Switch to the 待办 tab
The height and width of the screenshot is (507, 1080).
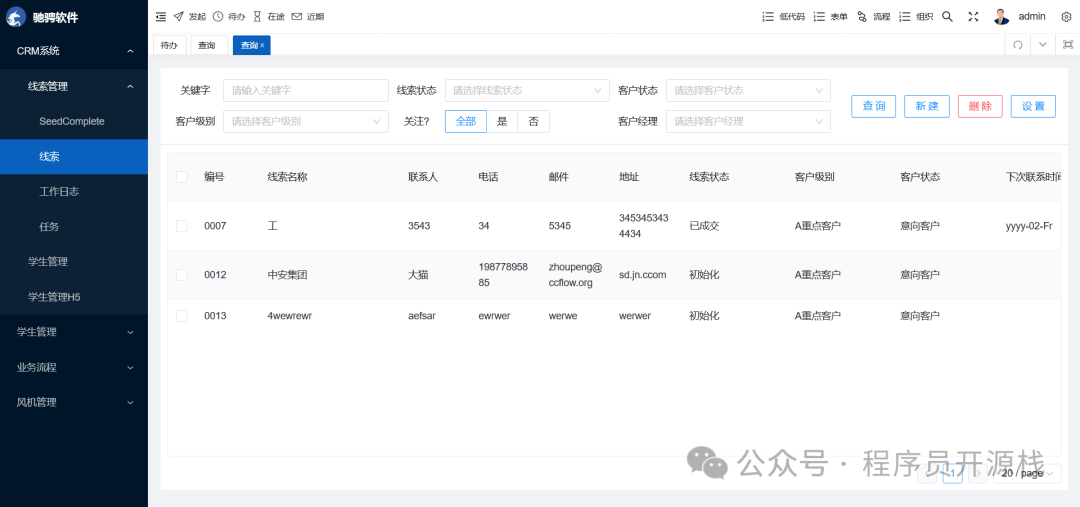(x=169, y=45)
